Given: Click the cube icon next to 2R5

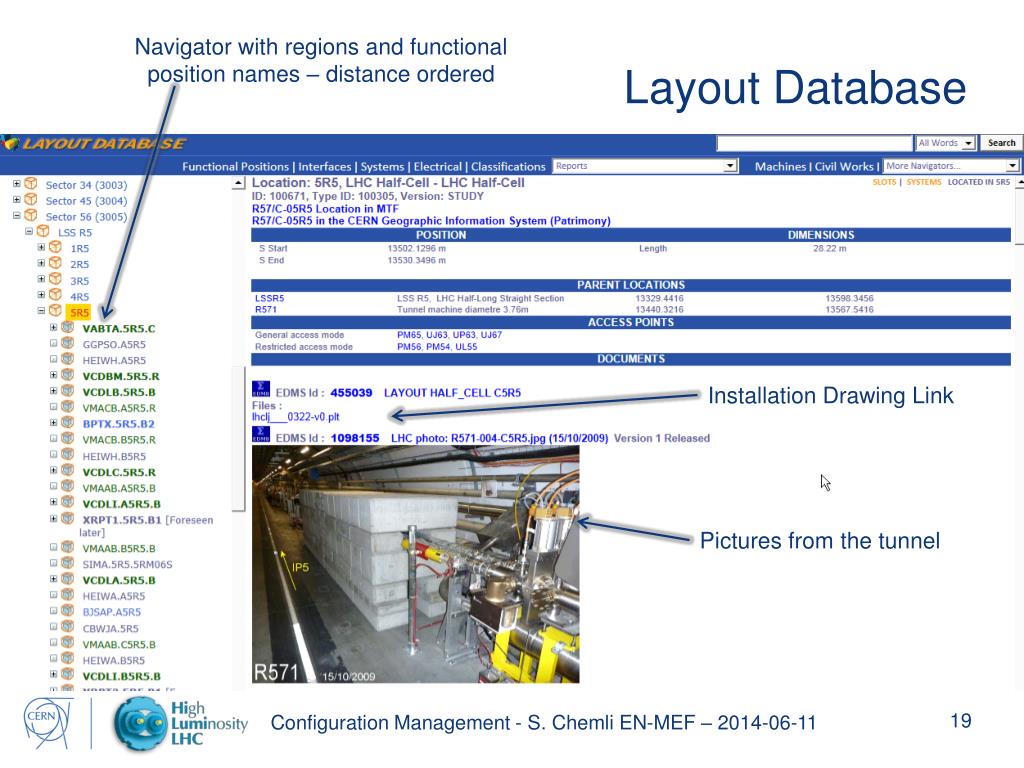Looking at the screenshot, I should [x=56, y=263].
